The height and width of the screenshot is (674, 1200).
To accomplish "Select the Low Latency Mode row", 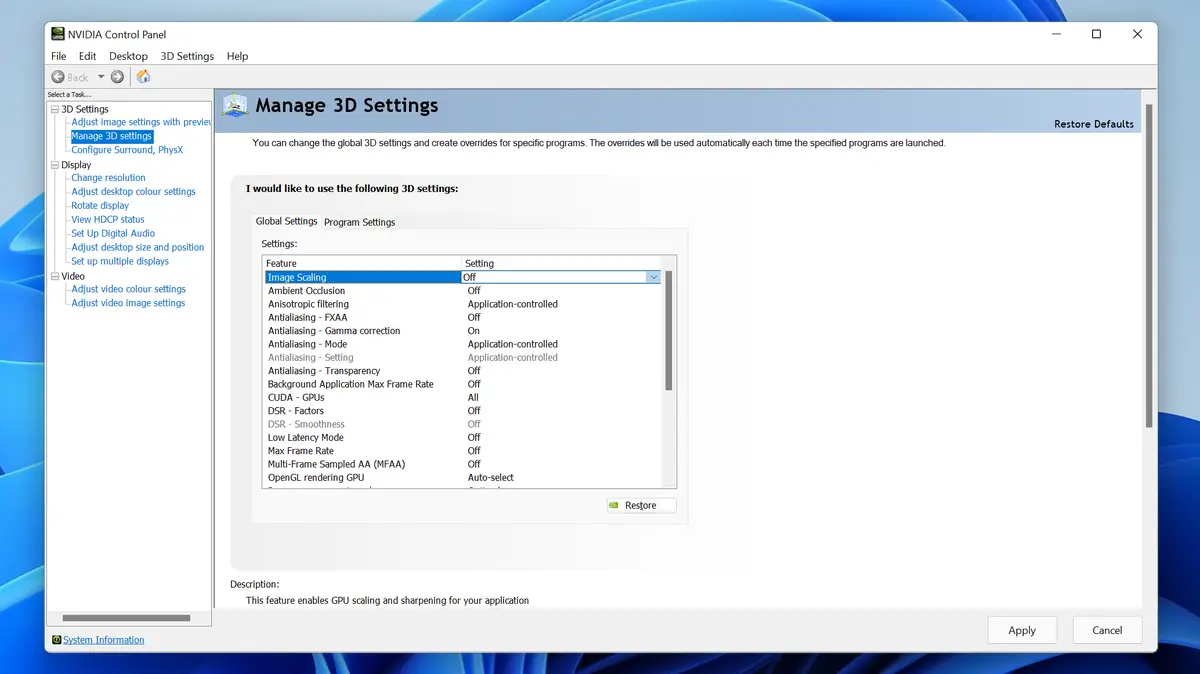I will [x=305, y=438].
